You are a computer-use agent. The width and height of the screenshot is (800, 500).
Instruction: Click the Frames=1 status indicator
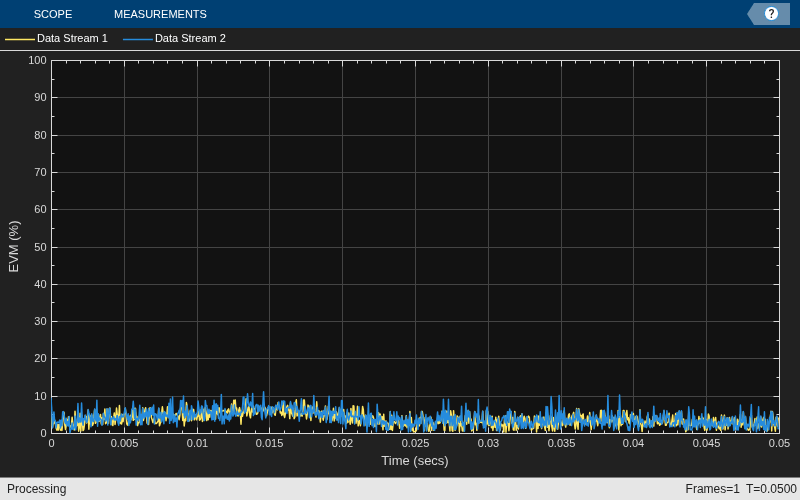click(712, 489)
